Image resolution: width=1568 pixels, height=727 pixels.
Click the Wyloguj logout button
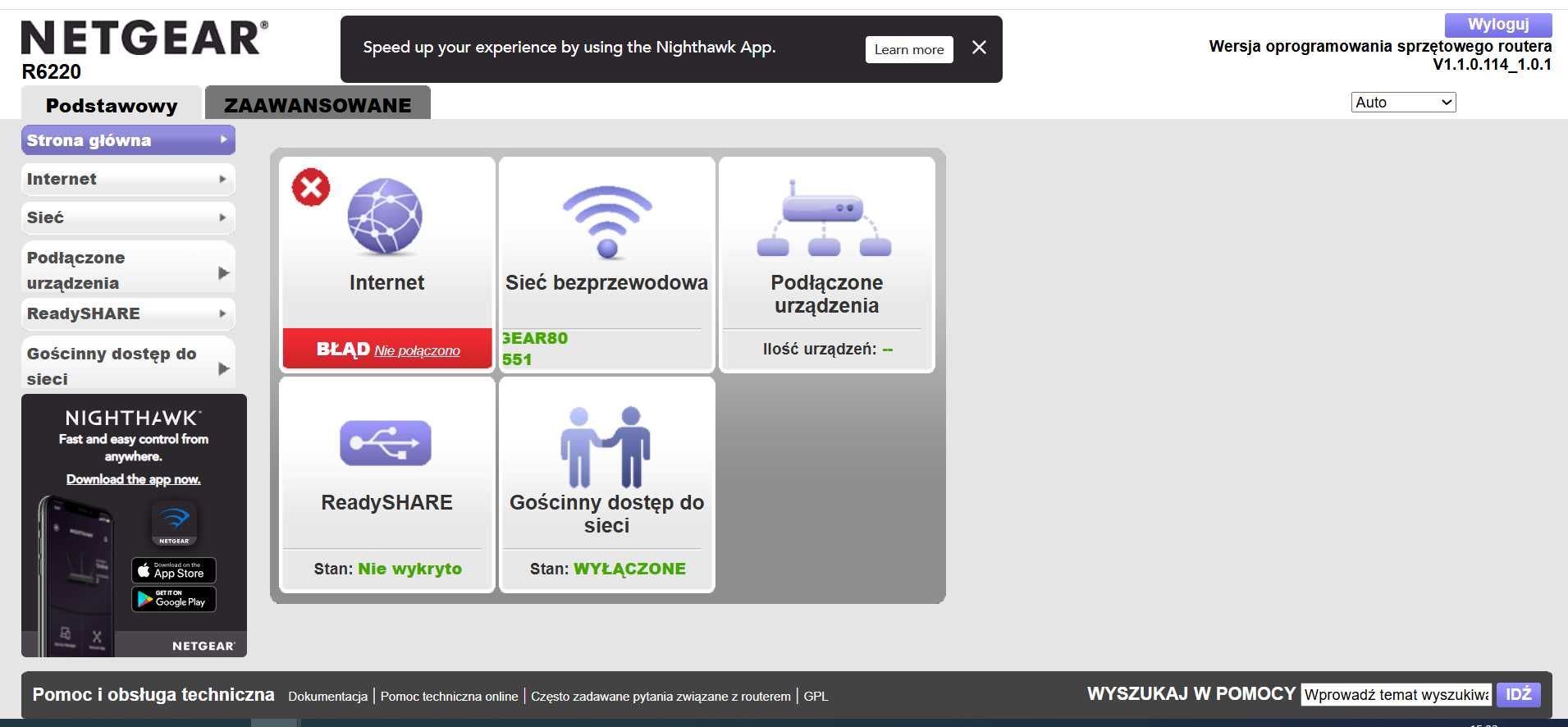pyautogui.click(x=1498, y=25)
